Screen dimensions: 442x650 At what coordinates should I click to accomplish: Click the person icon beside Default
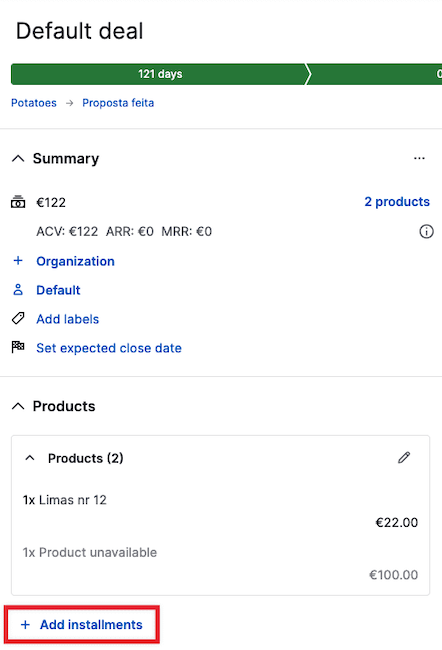coord(18,290)
